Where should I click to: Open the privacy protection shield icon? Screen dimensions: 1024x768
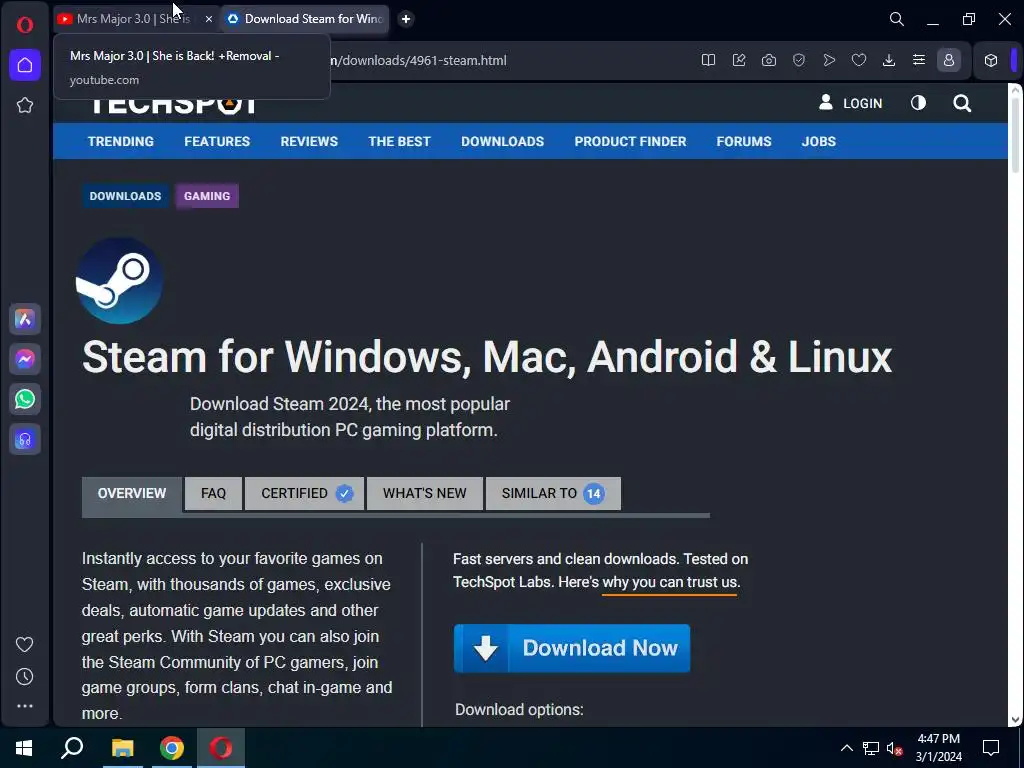pyautogui.click(x=799, y=60)
